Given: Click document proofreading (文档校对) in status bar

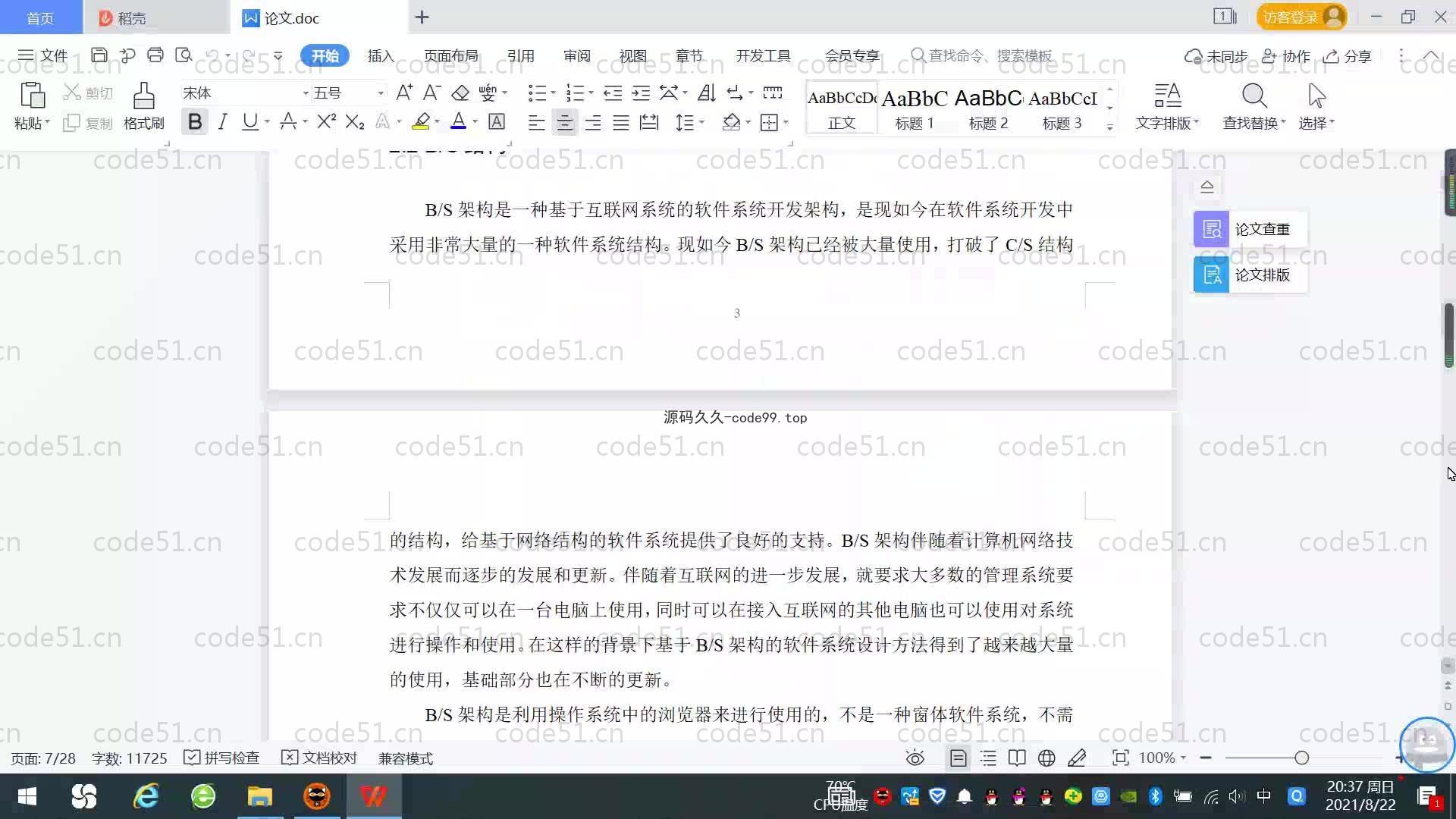Looking at the screenshot, I should click(319, 758).
